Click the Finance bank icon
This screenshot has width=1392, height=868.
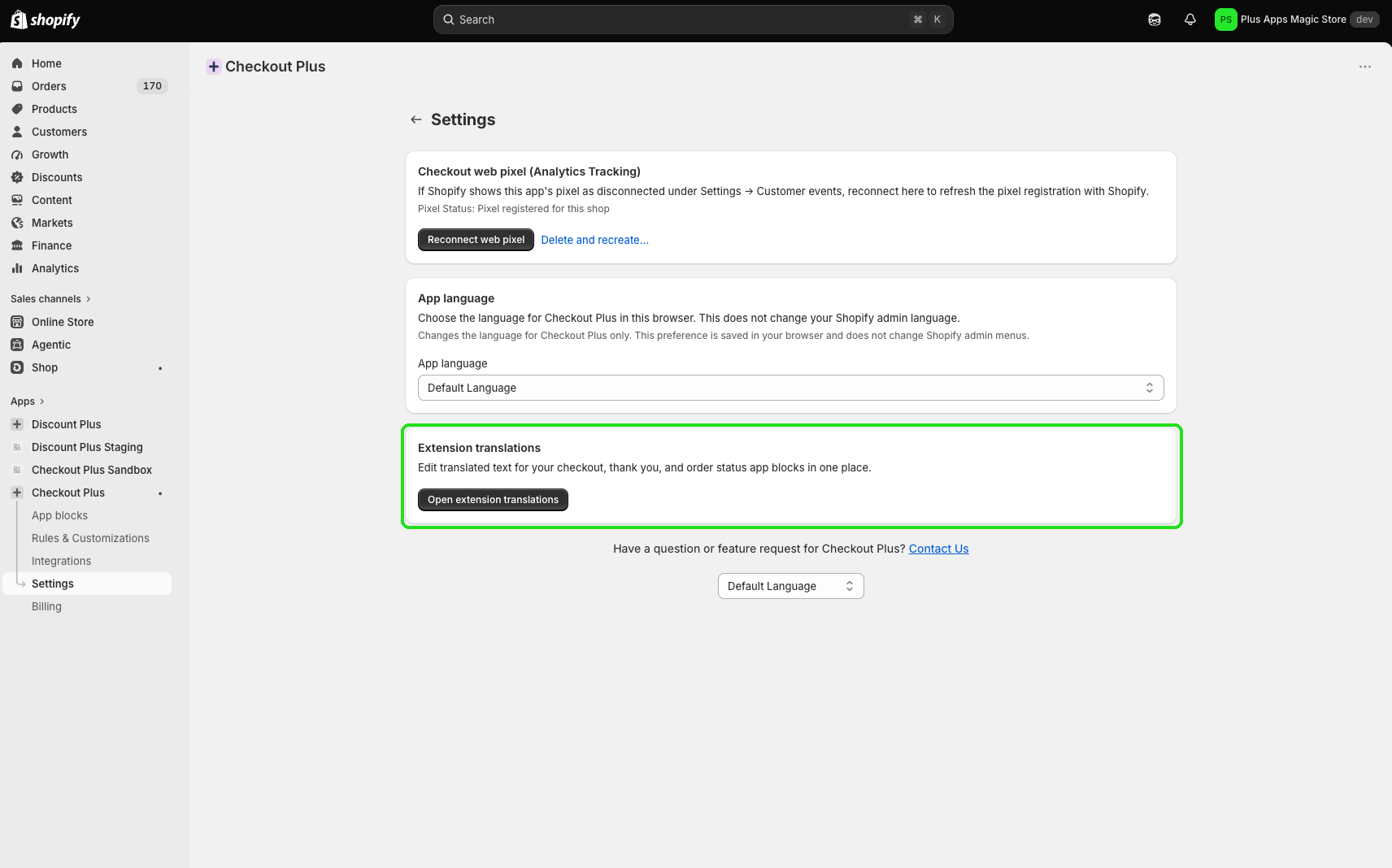click(17, 245)
